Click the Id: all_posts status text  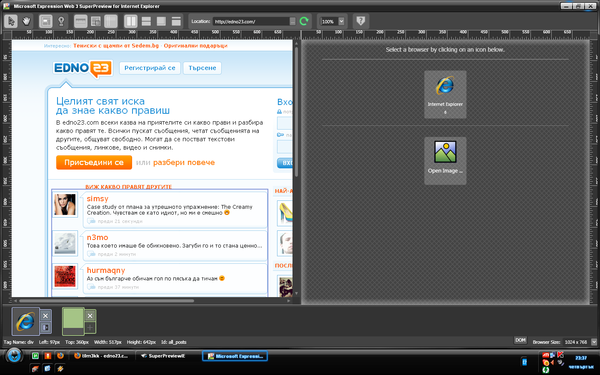coord(174,342)
